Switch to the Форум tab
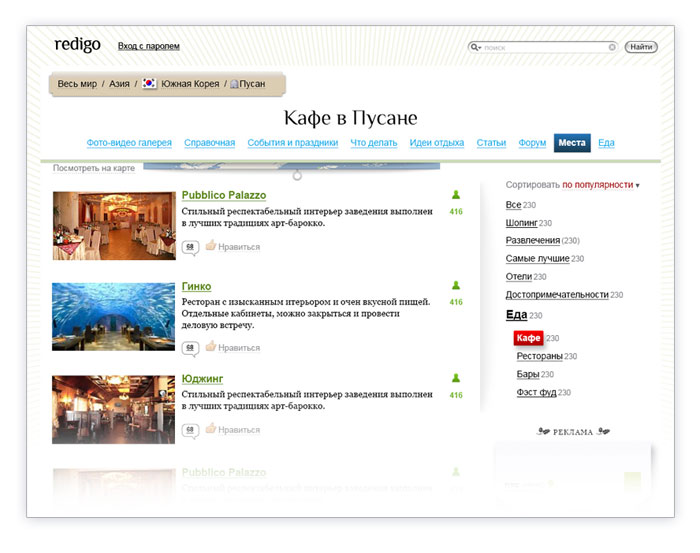Screen dimensions: 700x553 pos(532,143)
